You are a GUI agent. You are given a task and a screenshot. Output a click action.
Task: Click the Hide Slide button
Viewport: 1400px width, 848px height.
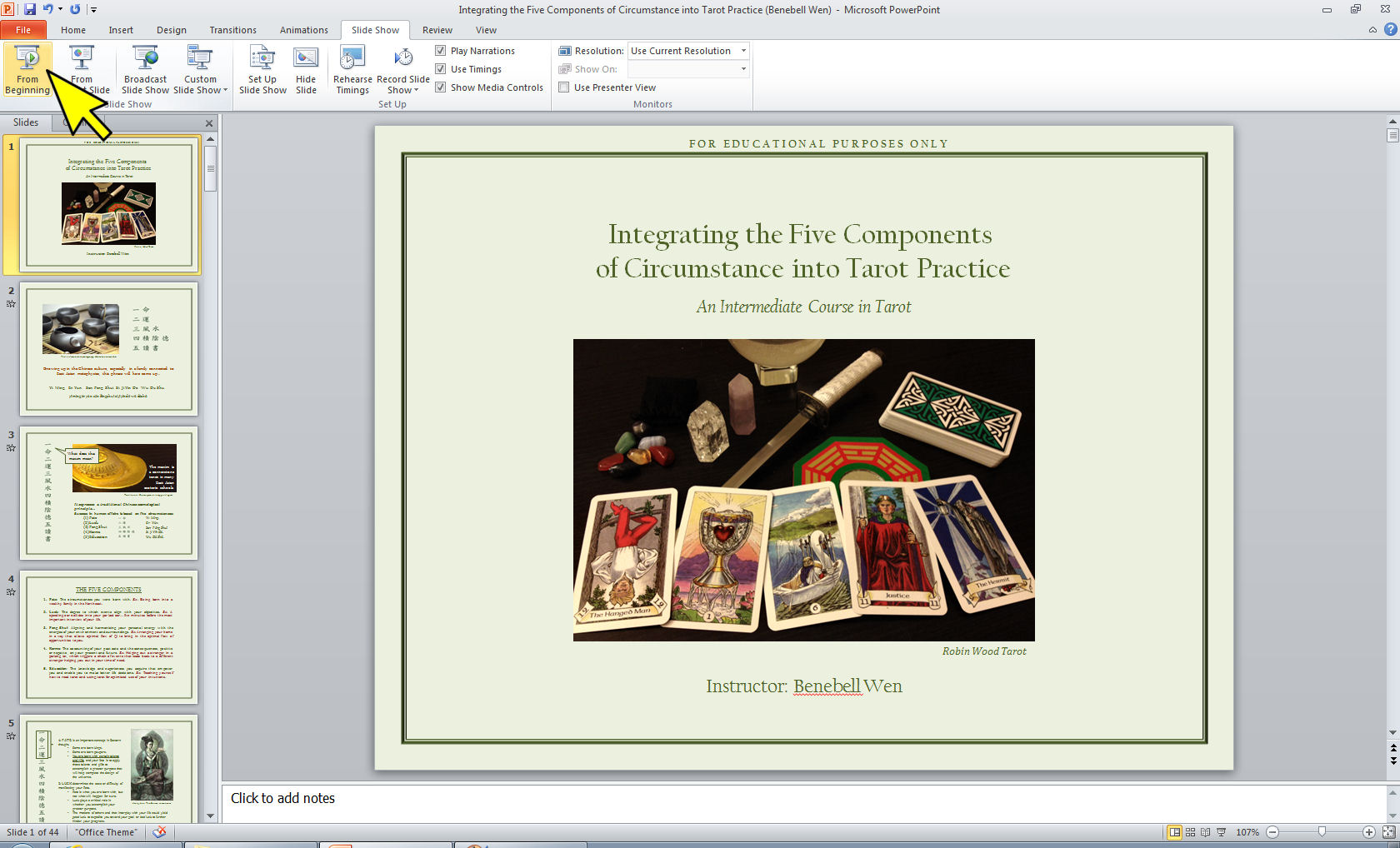306,70
